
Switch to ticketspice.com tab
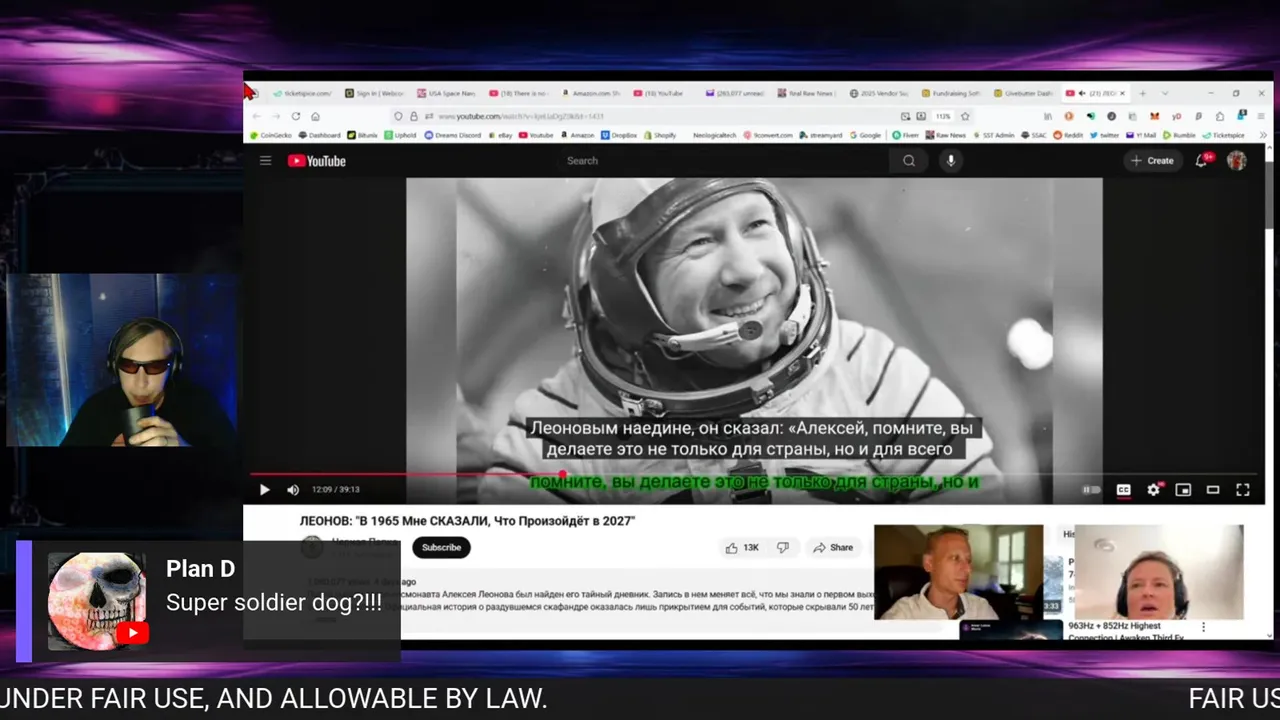coord(302,93)
